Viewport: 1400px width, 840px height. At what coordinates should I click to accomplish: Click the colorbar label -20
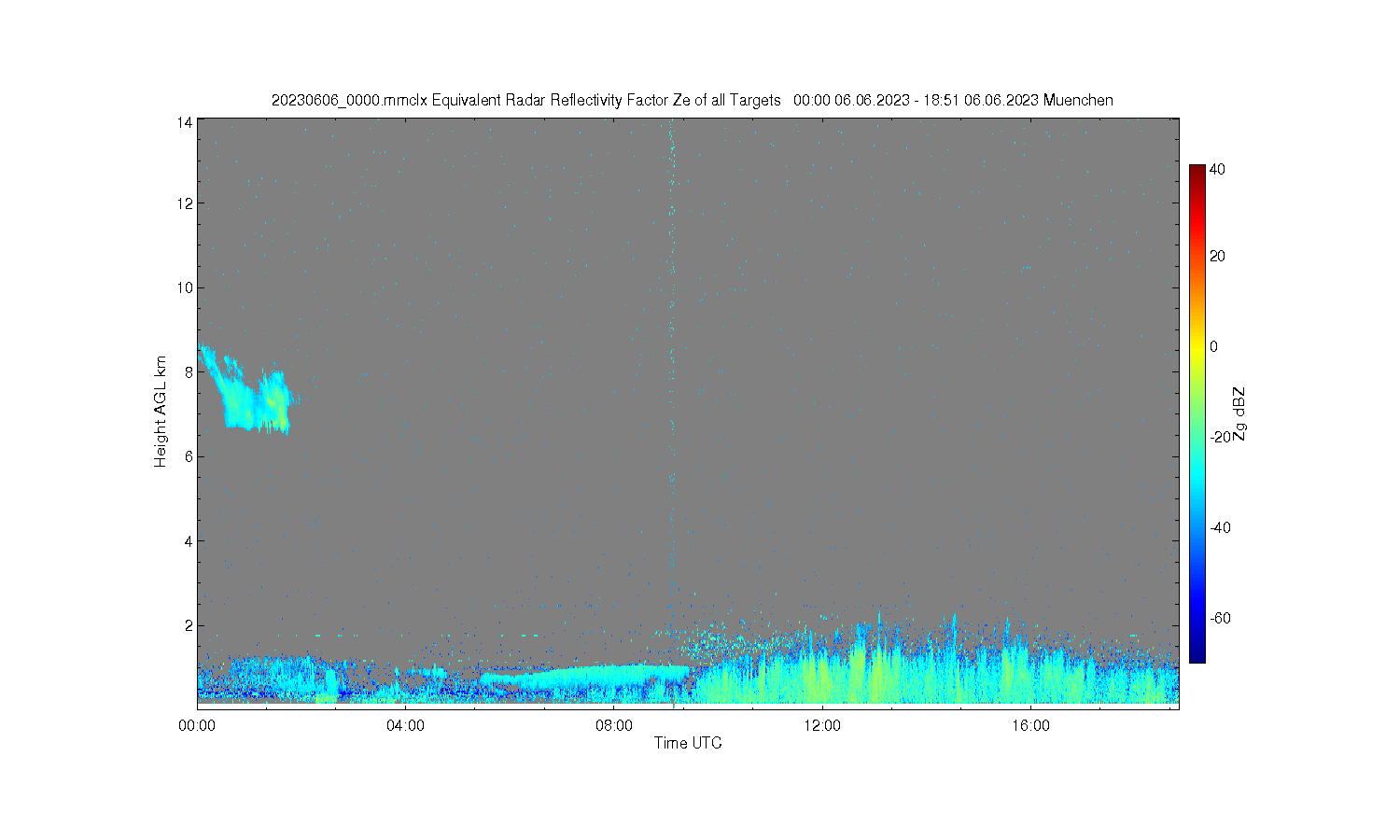(1220, 437)
